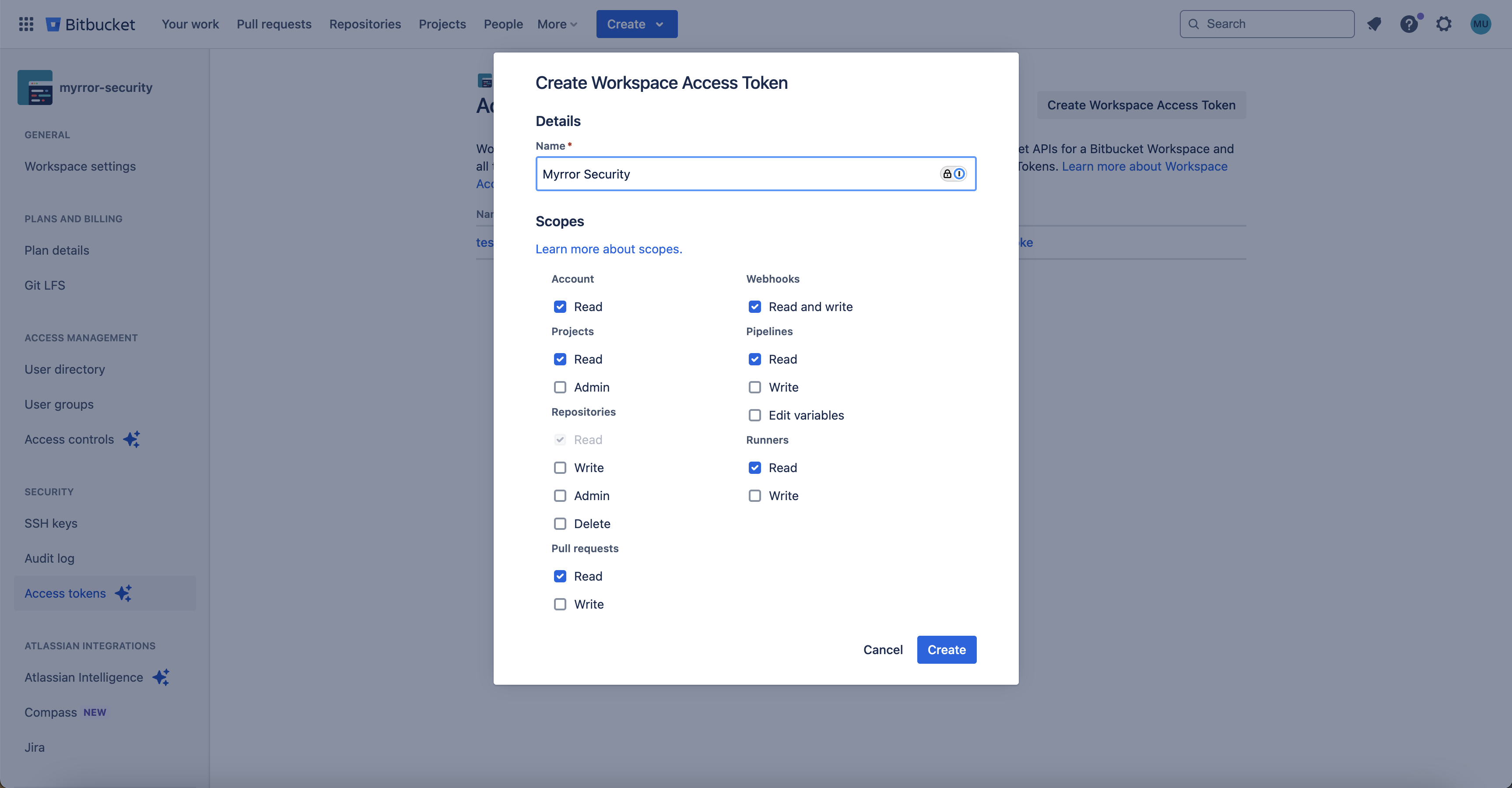Open User groups in the sidebar
This screenshot has height=788, width=1512.
pyautogui.click(x=59, y=404)
